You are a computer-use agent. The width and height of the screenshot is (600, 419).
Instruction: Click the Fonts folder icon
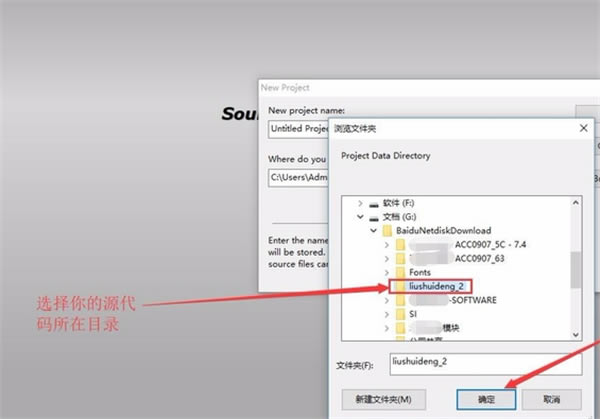click(401, 272)
